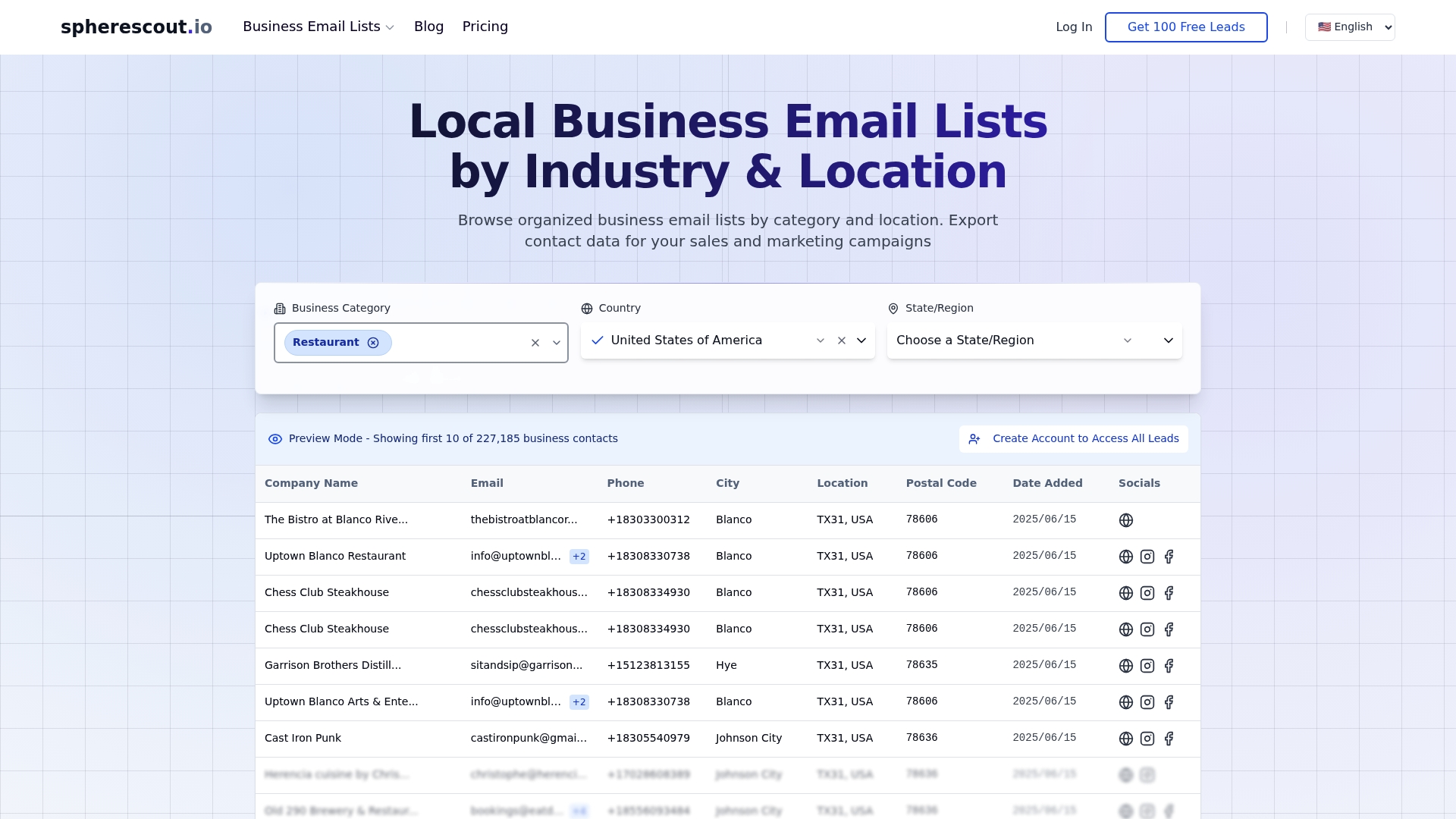Click website globe icon for Garrison Brothers row
The height and width of the screenshot is (819, 1456).
pos(1126,666)
